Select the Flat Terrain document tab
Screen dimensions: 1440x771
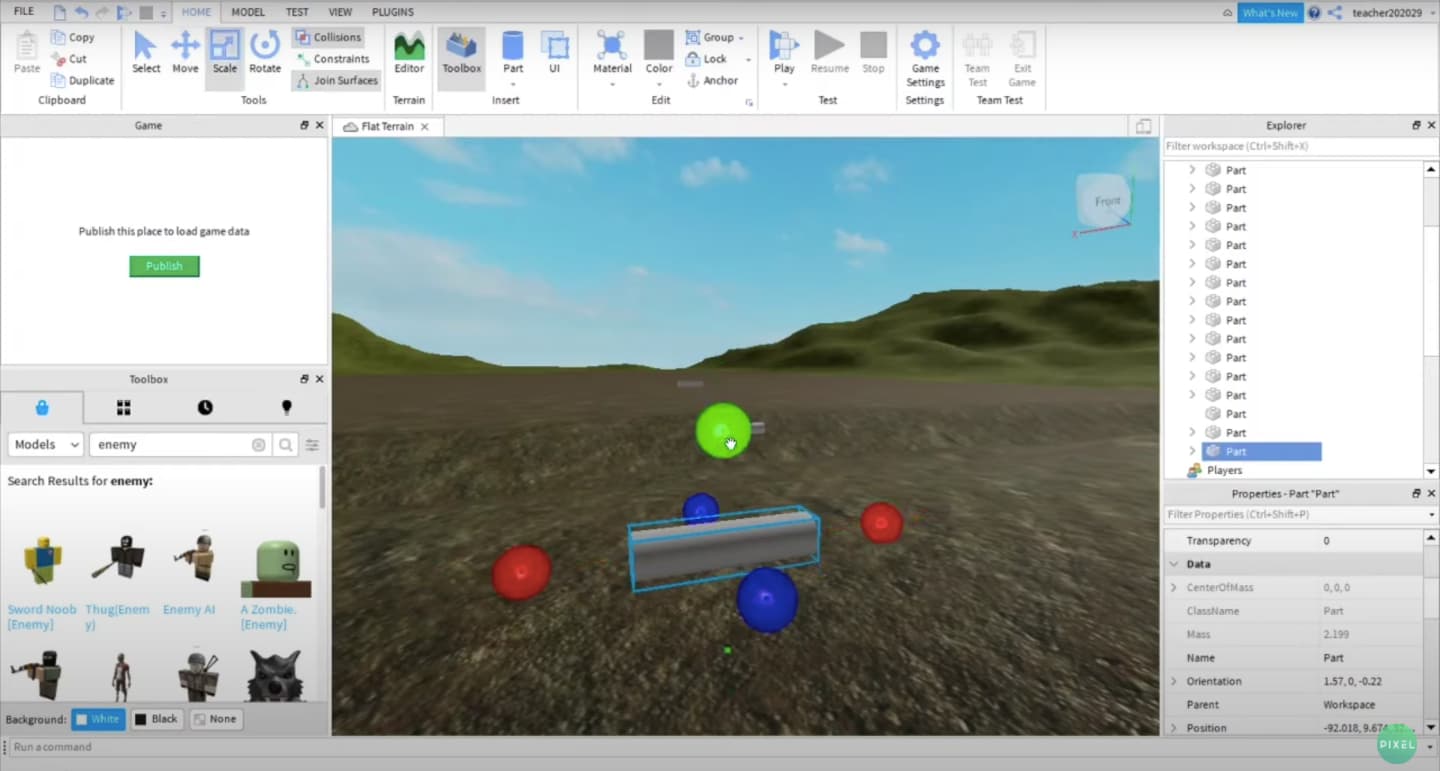[386, 127]
